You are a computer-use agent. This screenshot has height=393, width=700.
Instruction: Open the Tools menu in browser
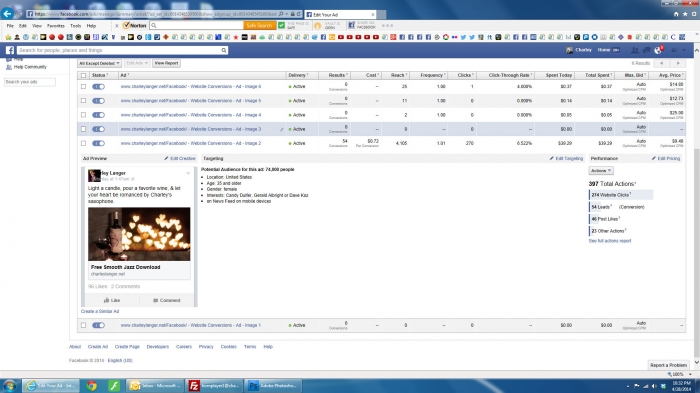coord(75,26)
